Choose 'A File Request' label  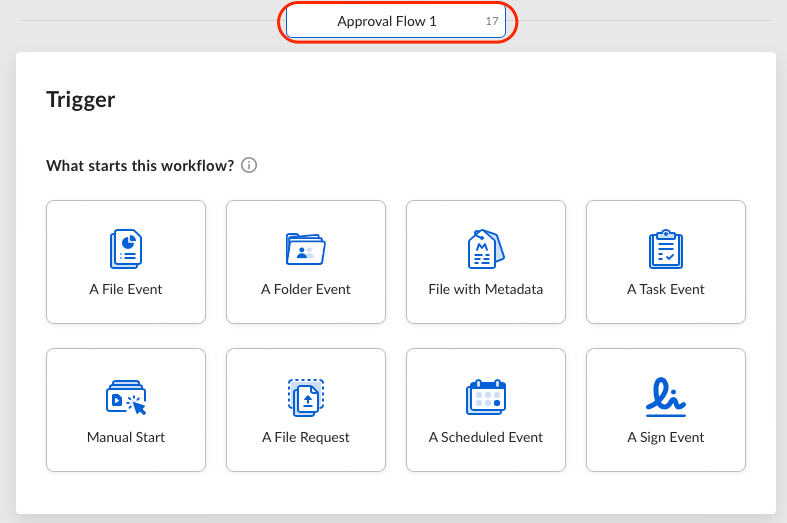(306, 438)
